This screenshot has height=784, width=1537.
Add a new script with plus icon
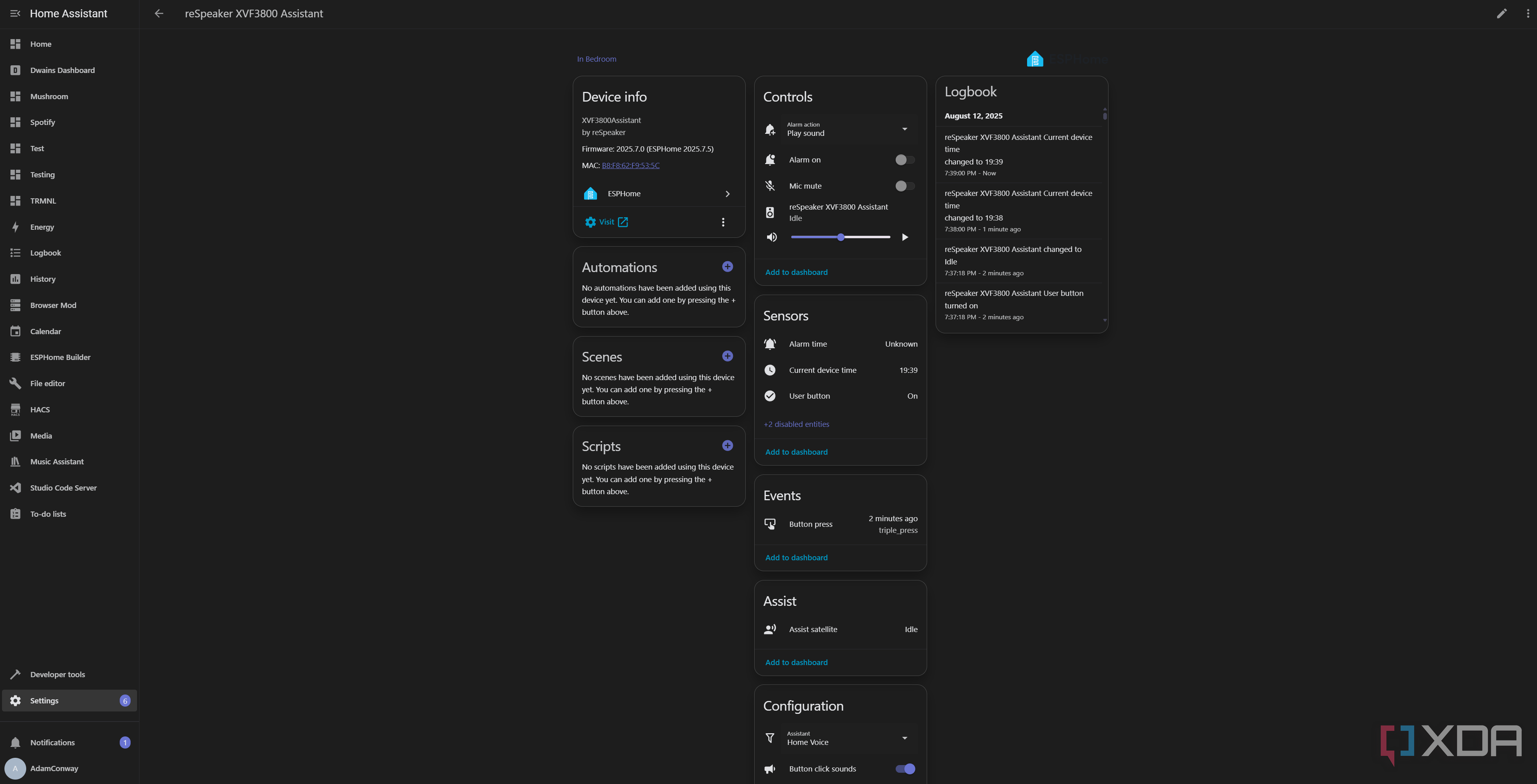point(727,446)
